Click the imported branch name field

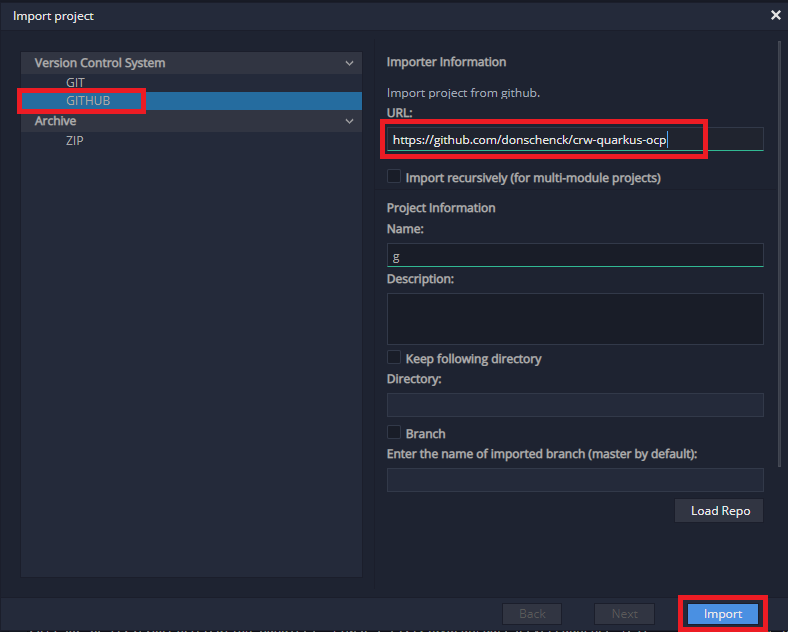coord(575,480)
